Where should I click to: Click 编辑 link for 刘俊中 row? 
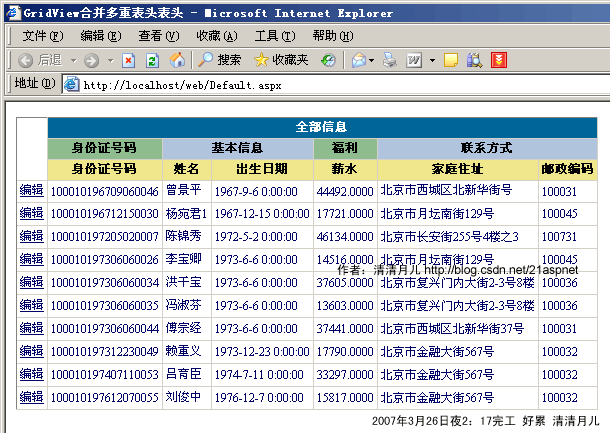[31, 397]
